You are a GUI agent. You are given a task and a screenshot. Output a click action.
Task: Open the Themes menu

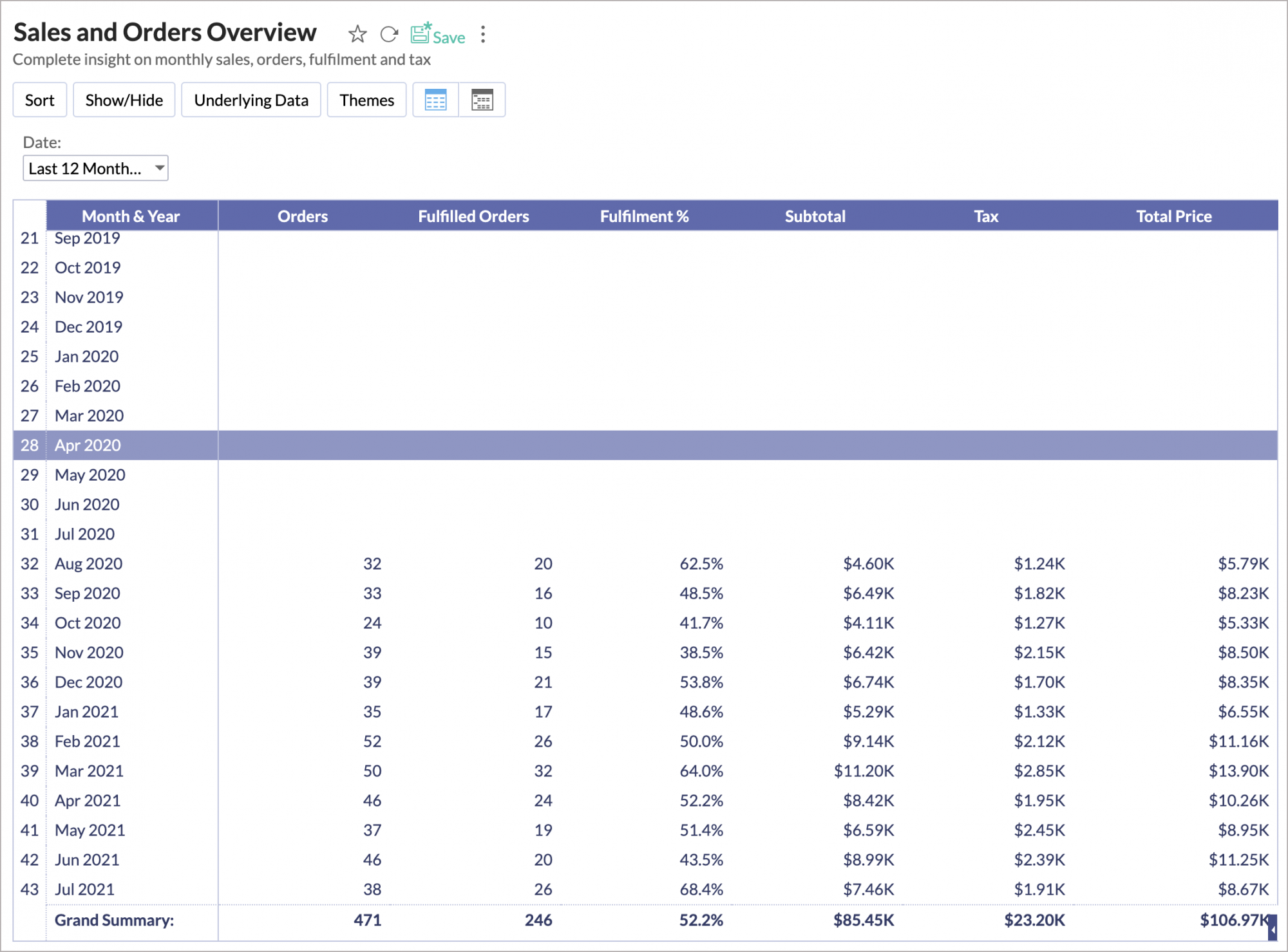366,100
